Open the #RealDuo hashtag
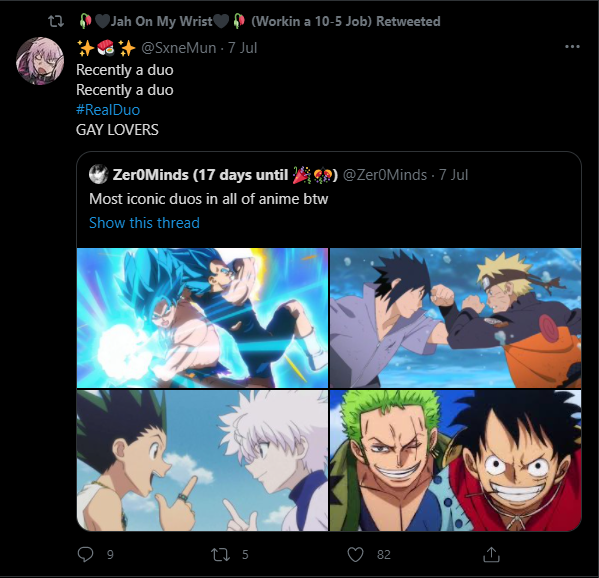599x578 pixels. click(108, 110)
